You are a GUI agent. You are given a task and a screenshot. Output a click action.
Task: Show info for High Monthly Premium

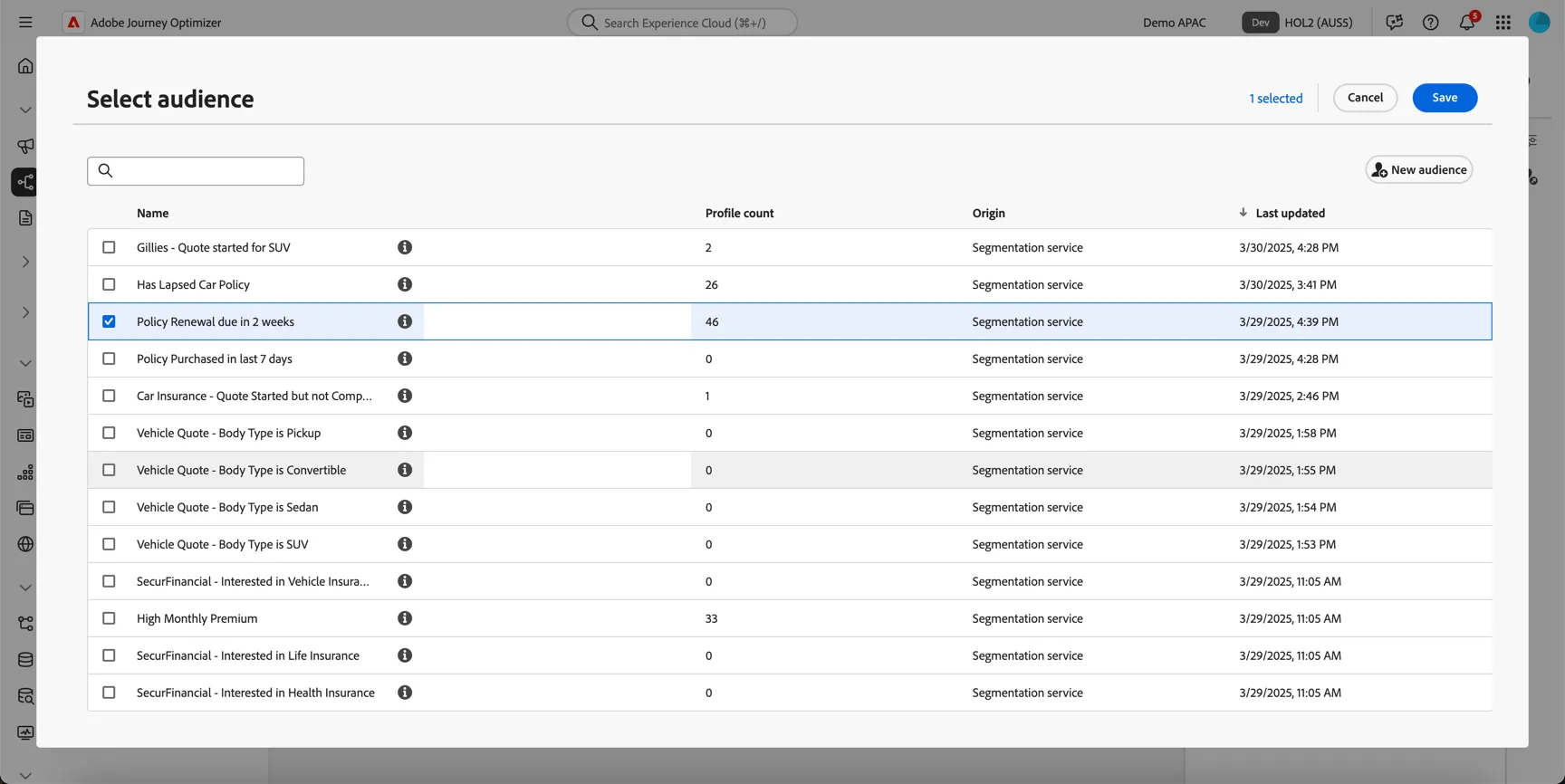click(405, 618)
